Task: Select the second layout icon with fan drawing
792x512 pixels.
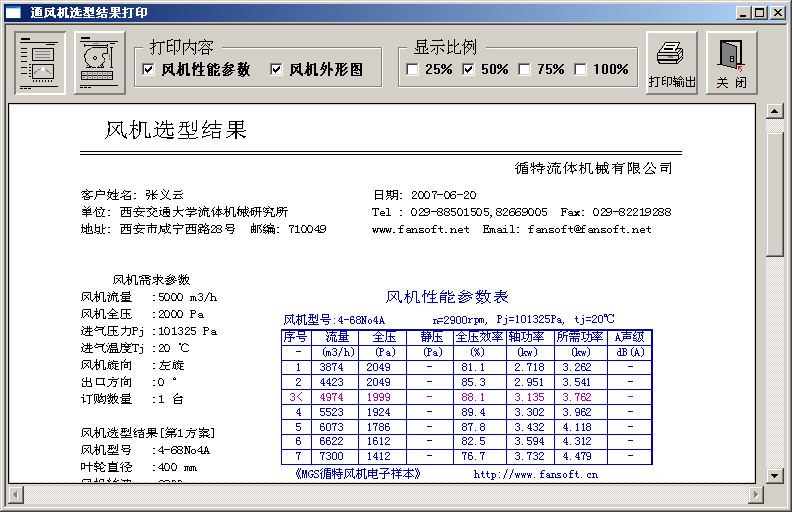Action: (99, 63)
